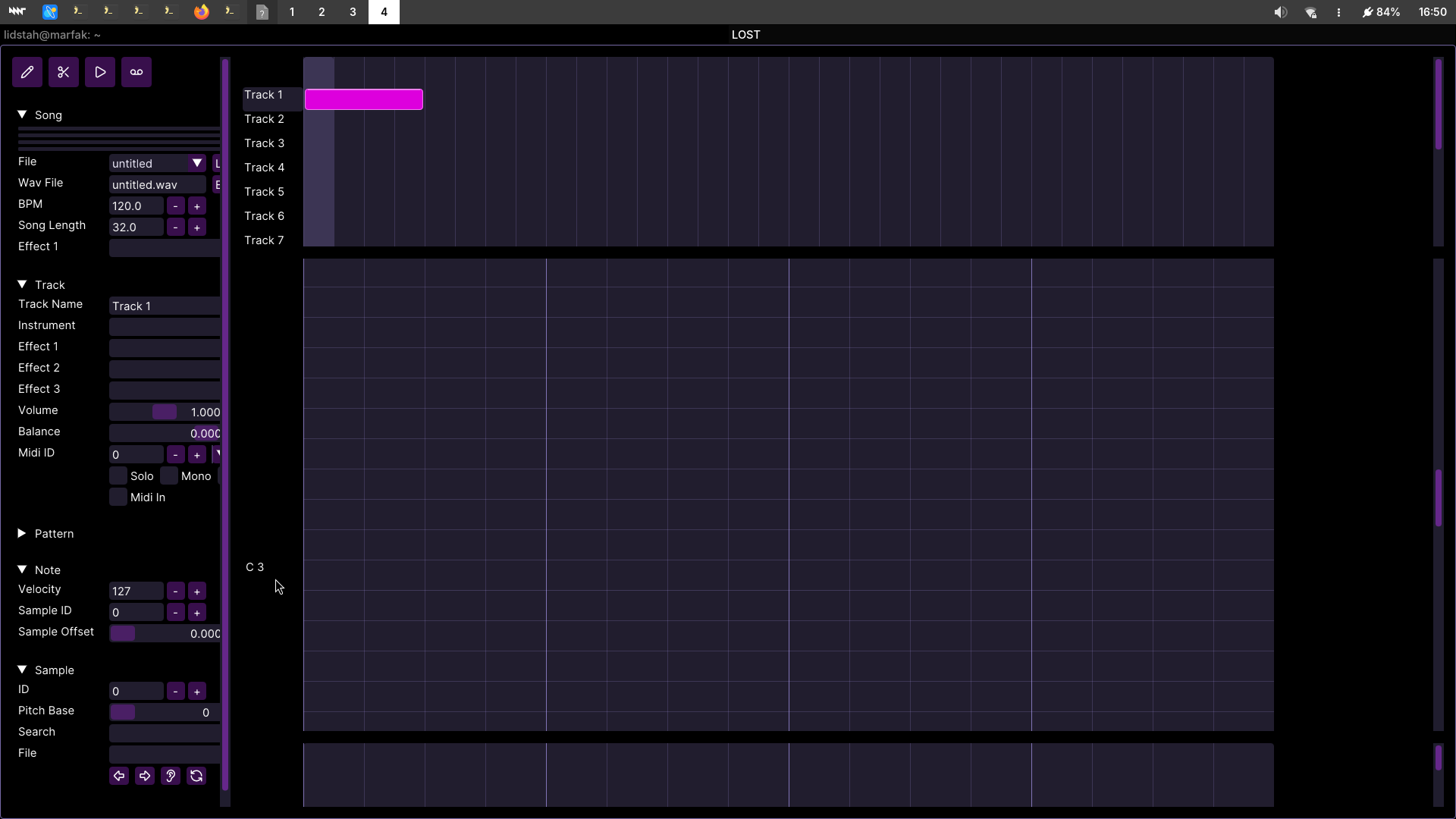The height and width of the screenshot is (819, 1456).
Task: Collapse the Song section
Action: point(22,115)
